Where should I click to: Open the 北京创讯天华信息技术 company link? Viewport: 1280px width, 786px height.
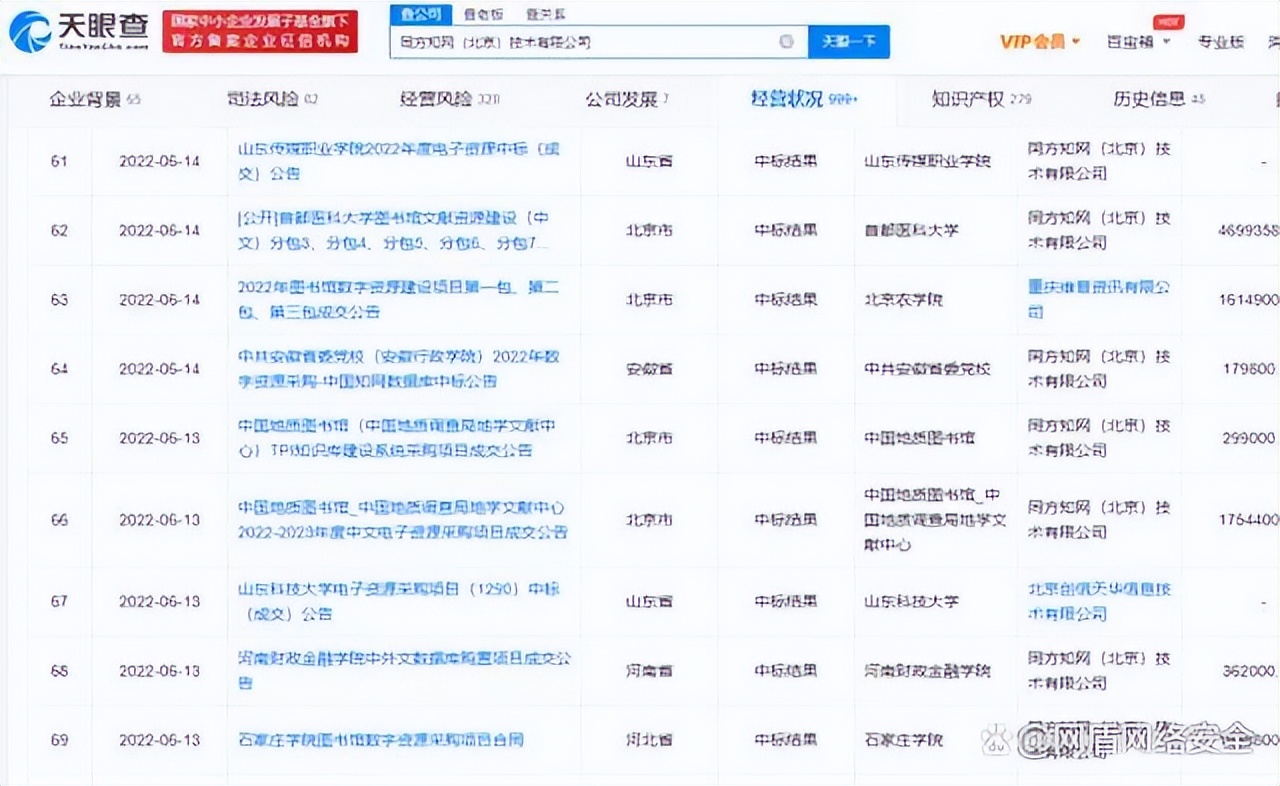[1098, 600]
